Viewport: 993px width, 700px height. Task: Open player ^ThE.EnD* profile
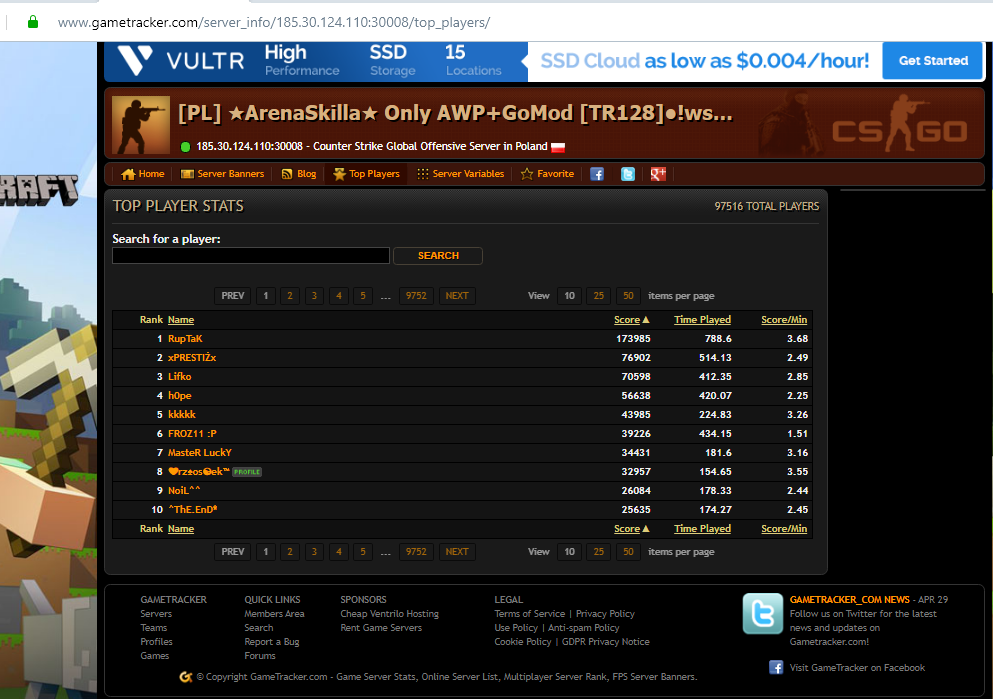coord(193,510)
